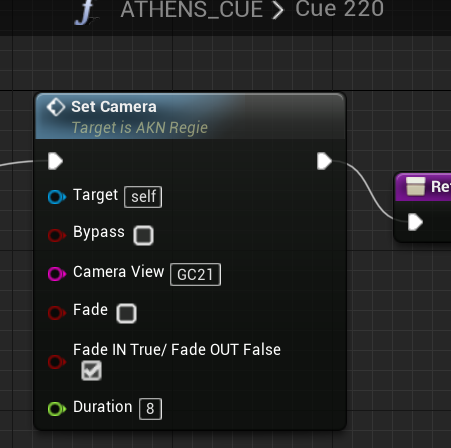Click the Return node icon

(x=416, y=186)
